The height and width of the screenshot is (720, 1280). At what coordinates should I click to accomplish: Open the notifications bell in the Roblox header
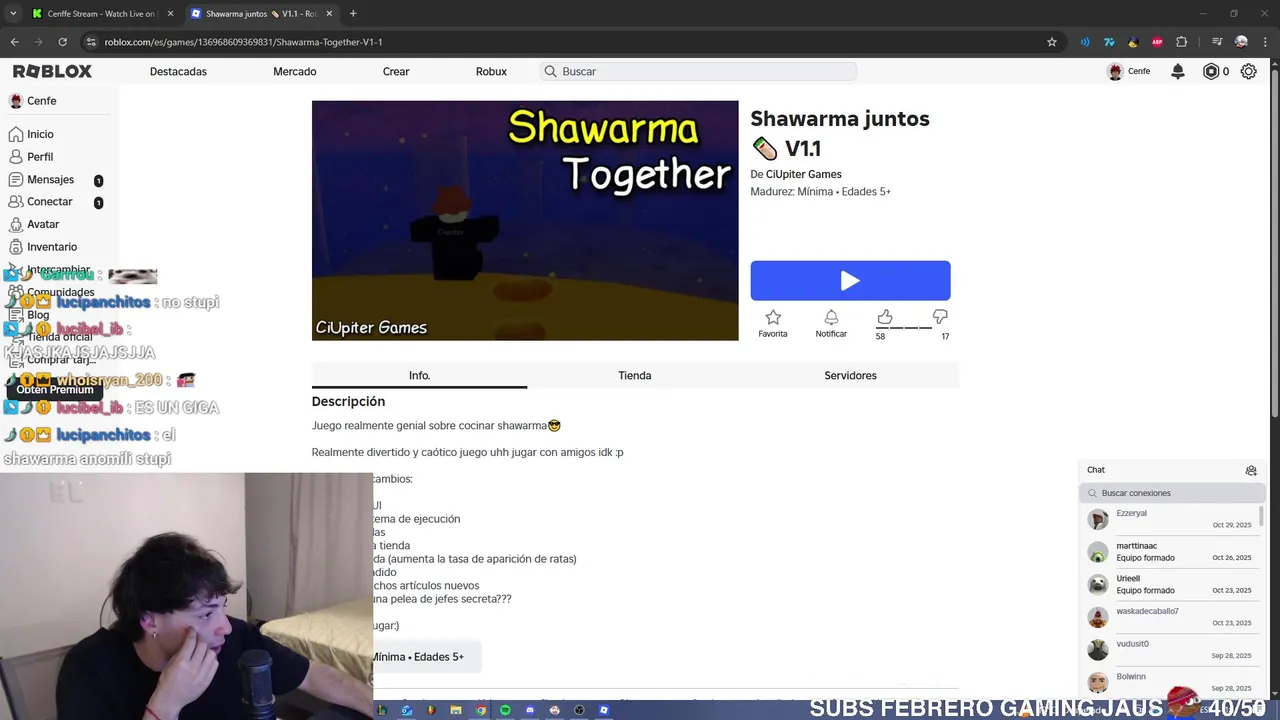coord(1178,71)
